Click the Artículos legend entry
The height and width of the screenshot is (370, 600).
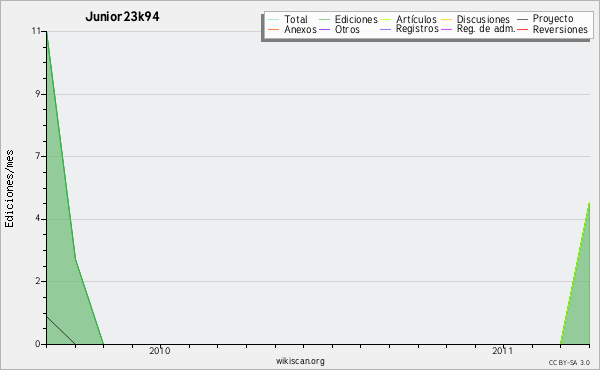click(x=408, y=19)
